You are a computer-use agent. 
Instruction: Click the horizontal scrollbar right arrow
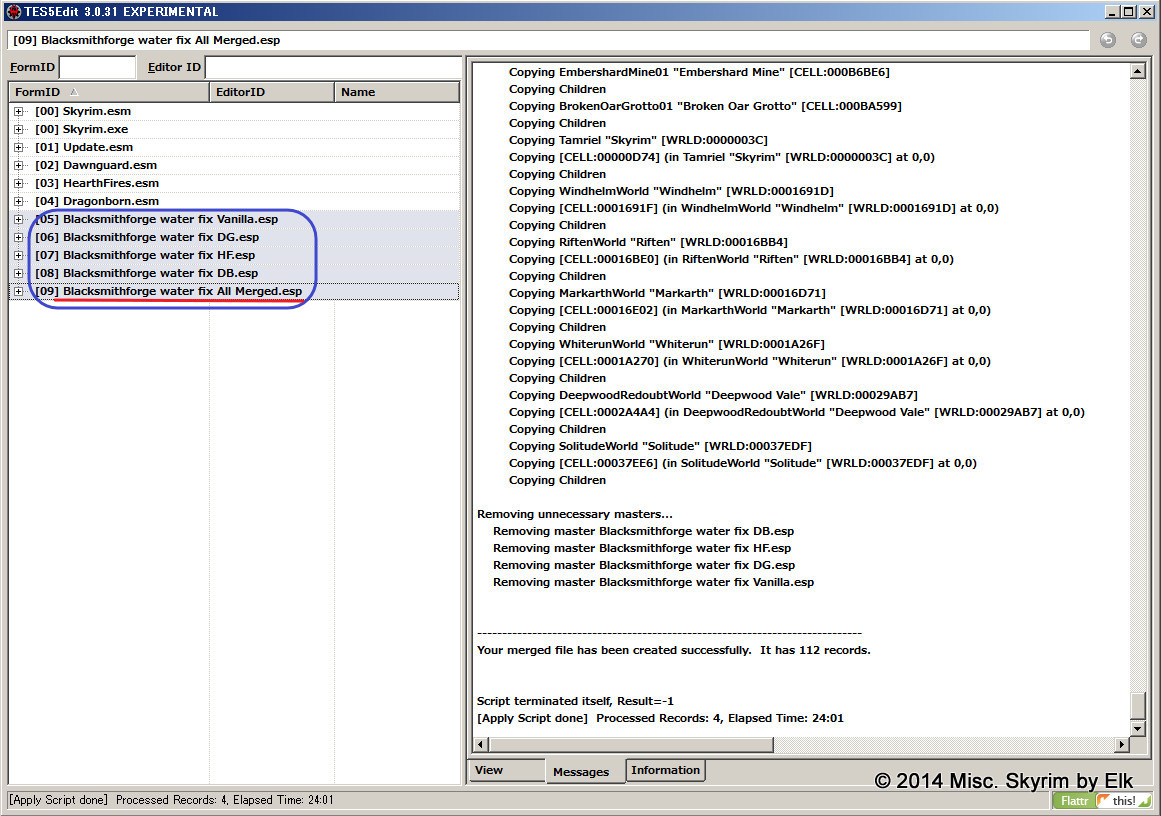click(1122, 744)
